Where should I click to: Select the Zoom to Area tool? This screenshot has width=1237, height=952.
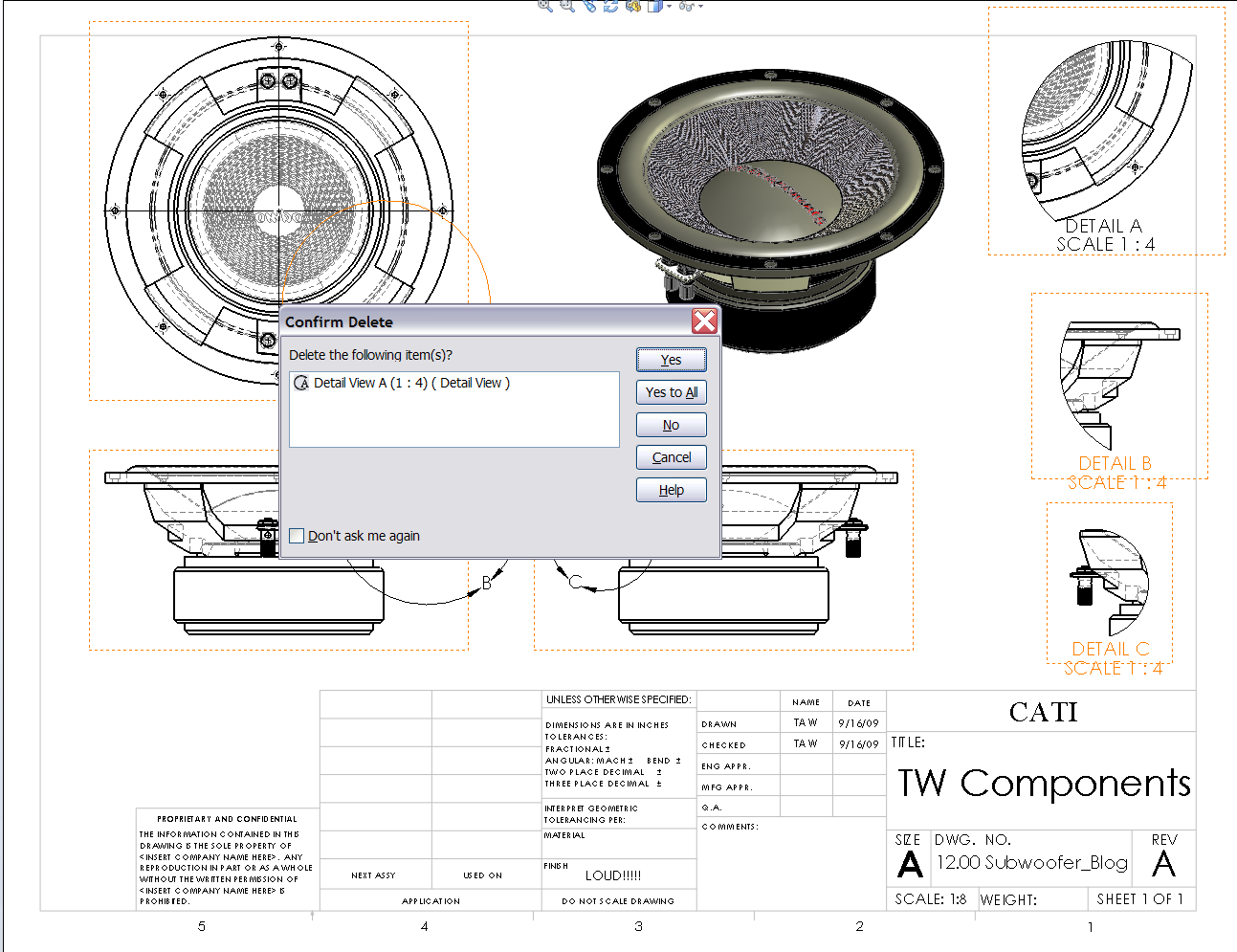(567, 7)
